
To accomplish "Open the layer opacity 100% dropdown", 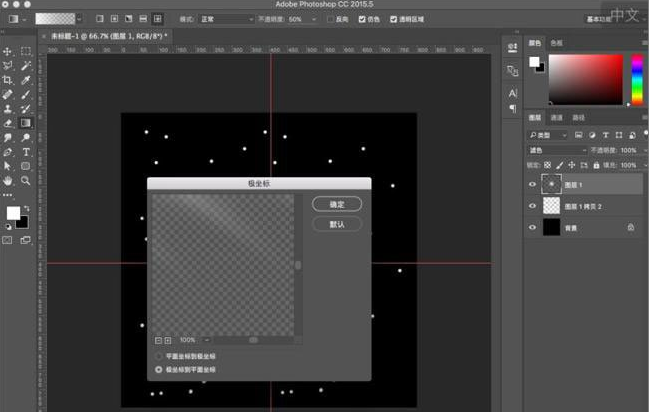I will pyautogui.click(x=645, y=150).
